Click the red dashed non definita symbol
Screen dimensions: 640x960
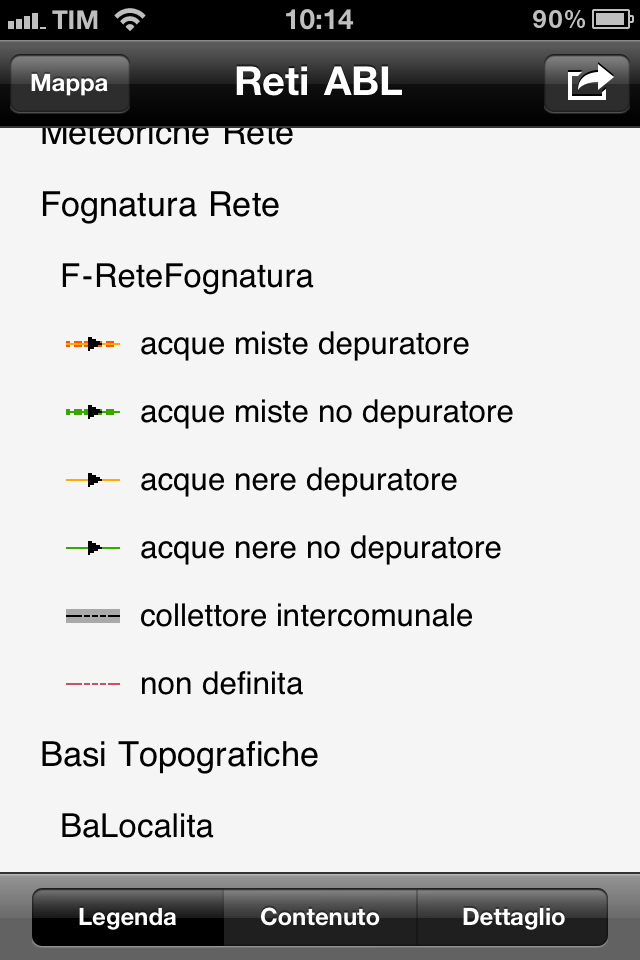pyautogui.click(x=93, y=684)
